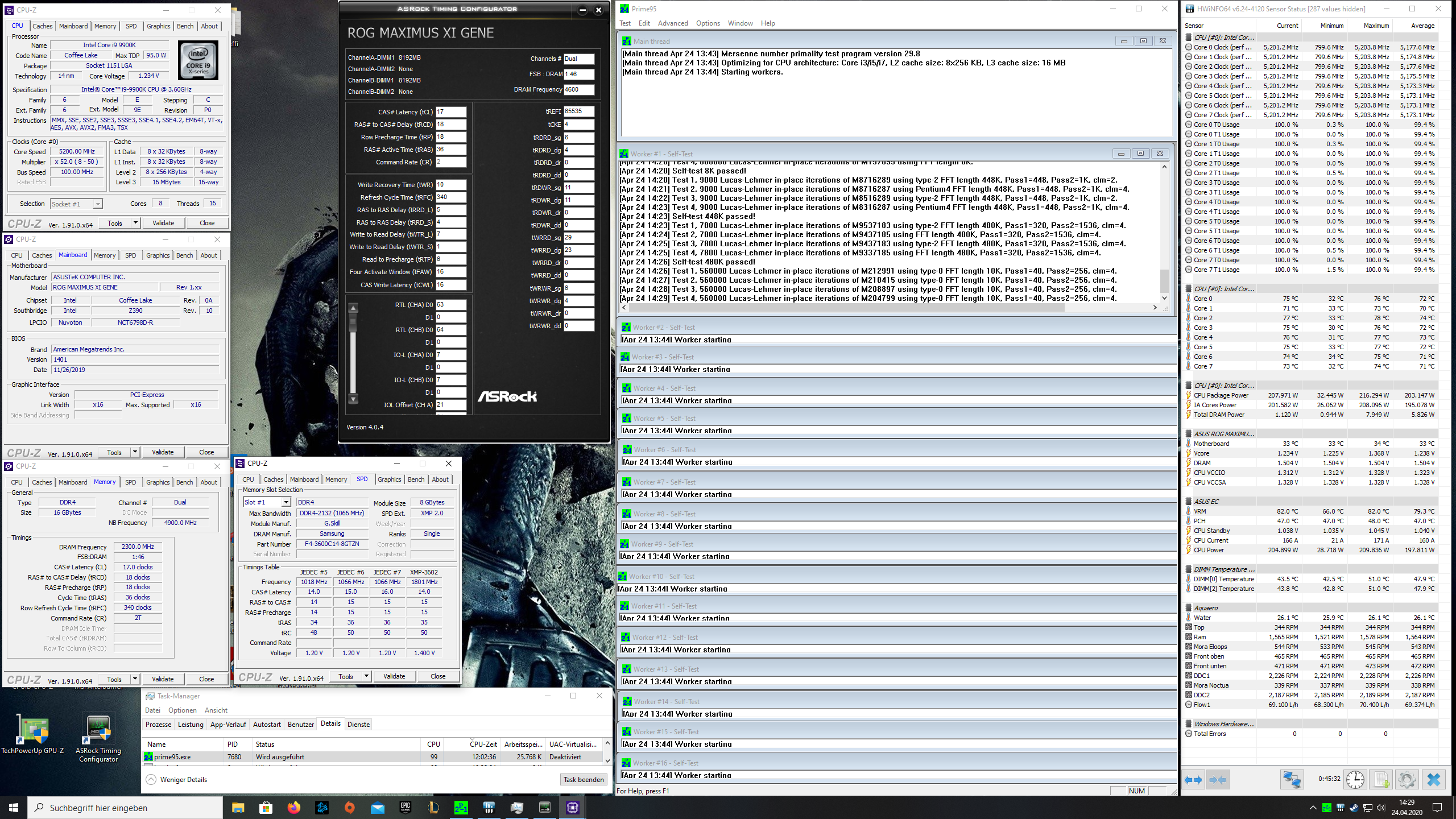The height and width of the screenshot is (819, 1456).
Task: Launch Firefox from the taskbar
Action: 293,807
